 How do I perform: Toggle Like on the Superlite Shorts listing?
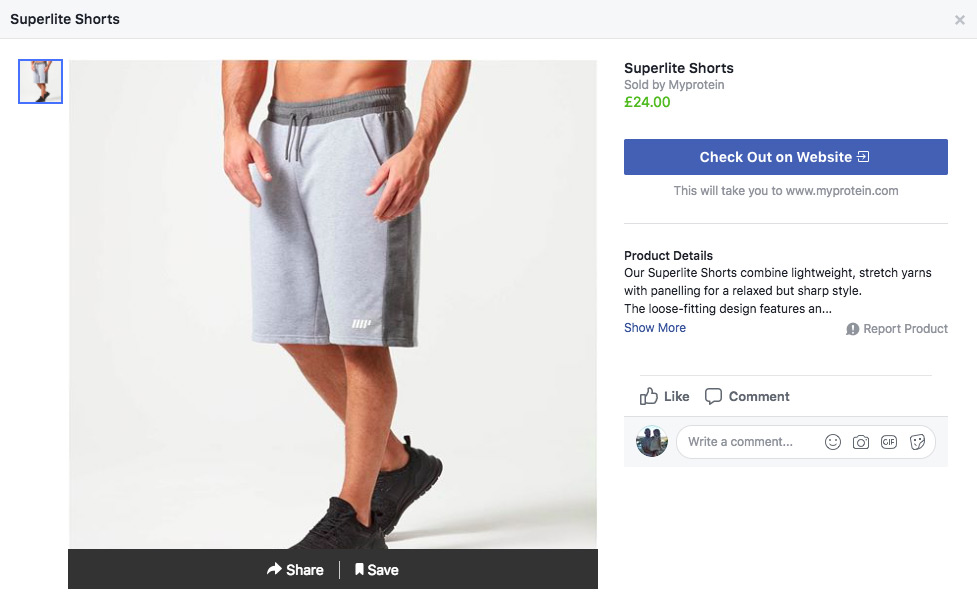point(663,396)
